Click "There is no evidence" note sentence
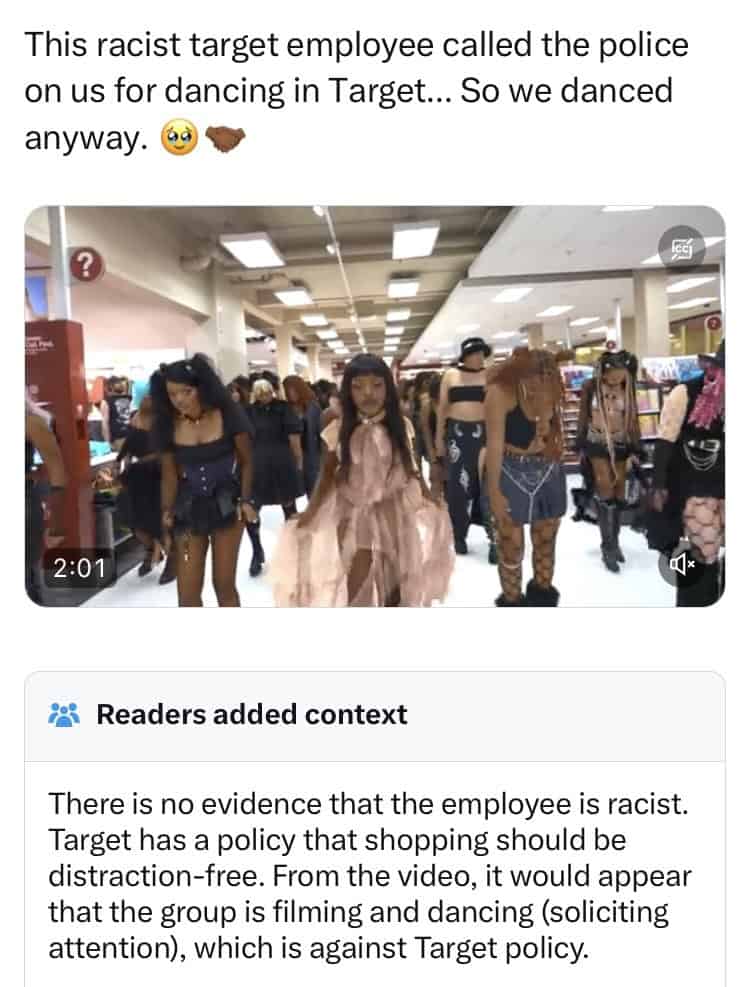 (x=368, y=804)
